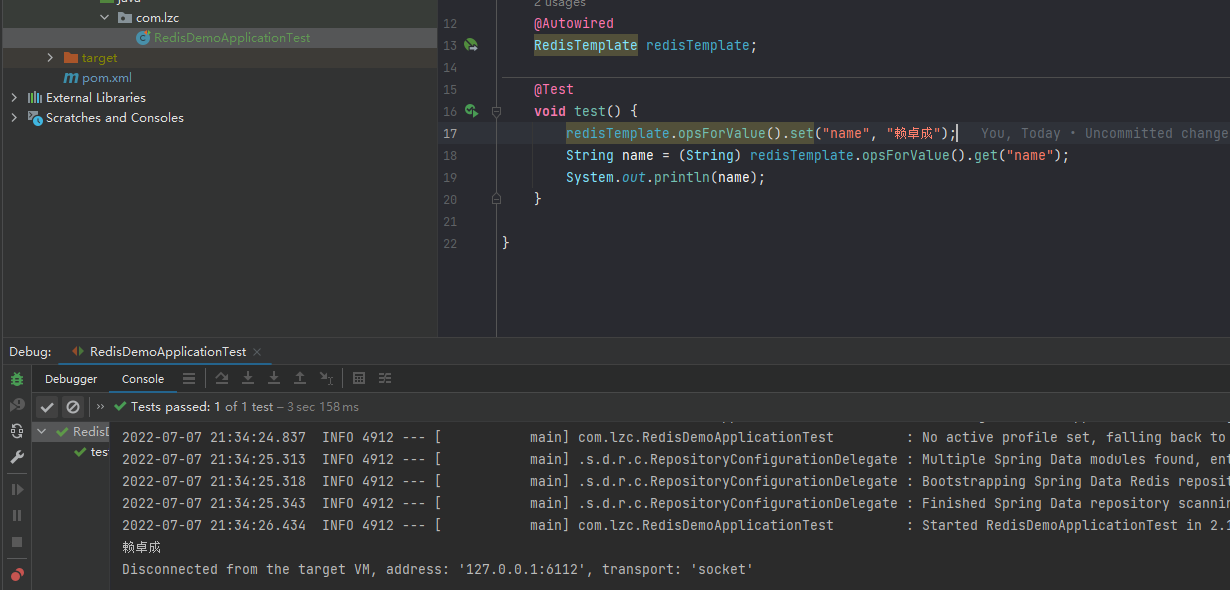The height and width of the screenshot is (590, 1230).
Task: Expand Scratches and Consoles
Action: (14, 118)
